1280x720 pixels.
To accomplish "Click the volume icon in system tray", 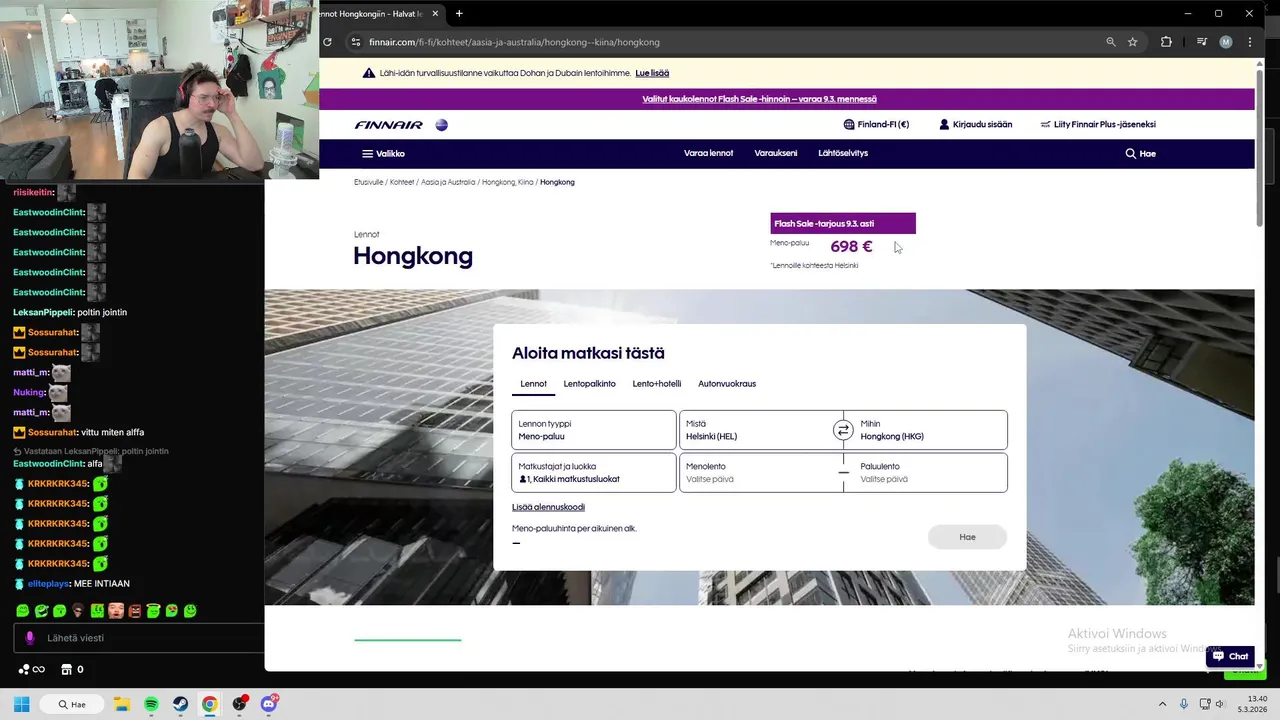I will [1219, 704].
